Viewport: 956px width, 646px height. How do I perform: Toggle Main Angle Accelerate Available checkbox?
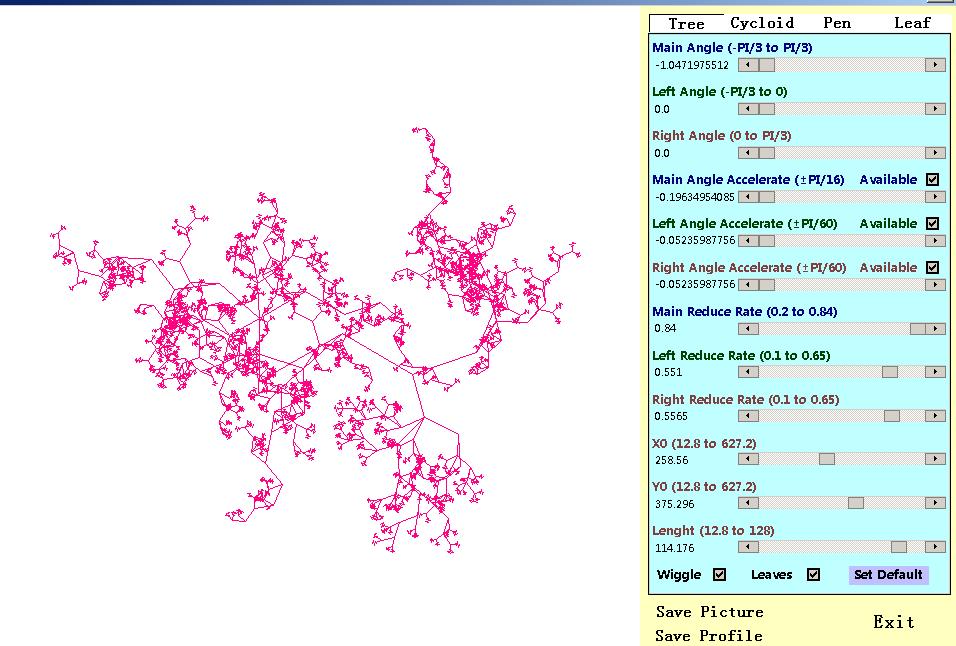point(932,179)
